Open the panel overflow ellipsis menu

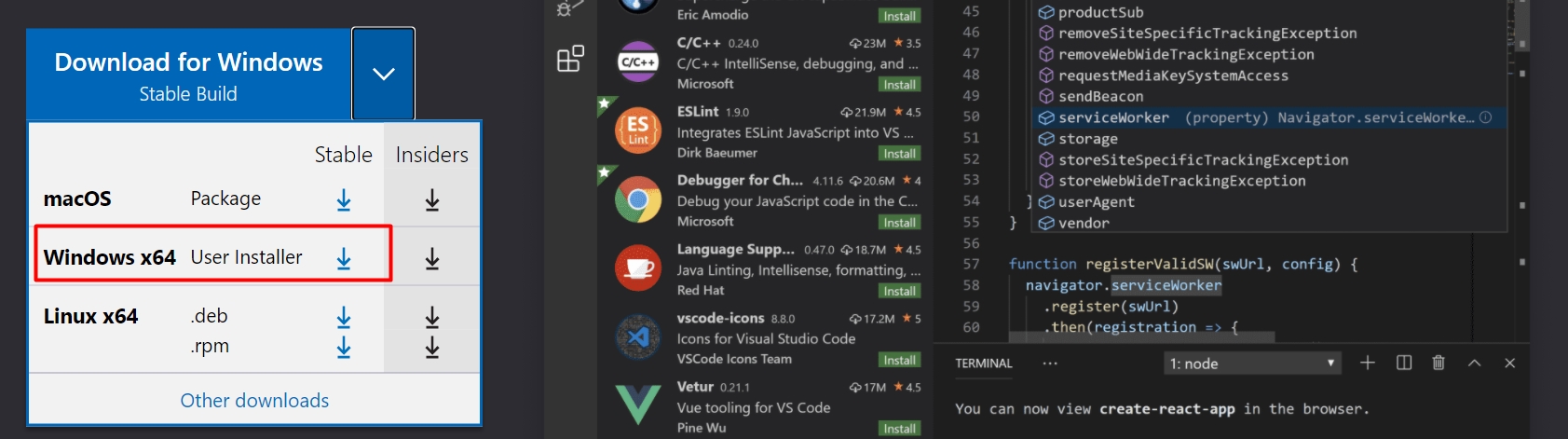coord(1050,364)
